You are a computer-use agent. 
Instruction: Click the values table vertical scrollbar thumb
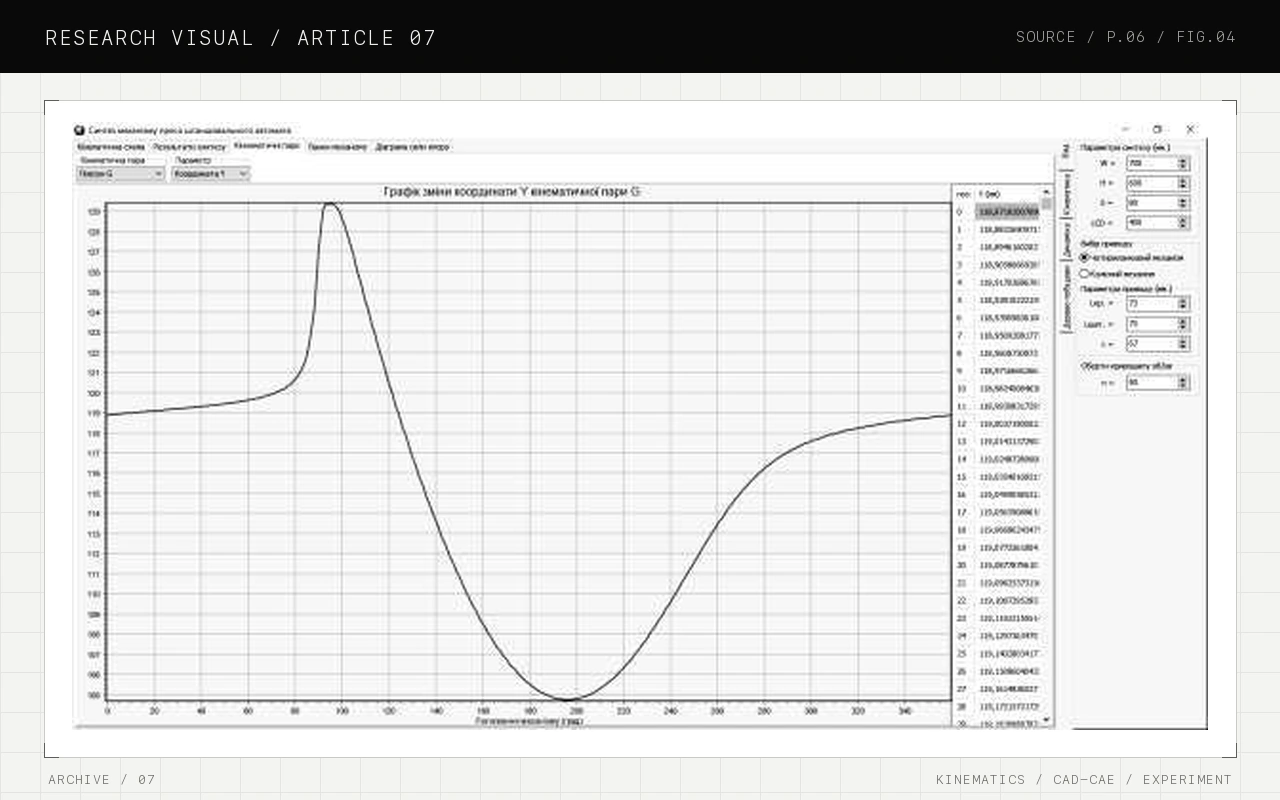pos(1047,204)
